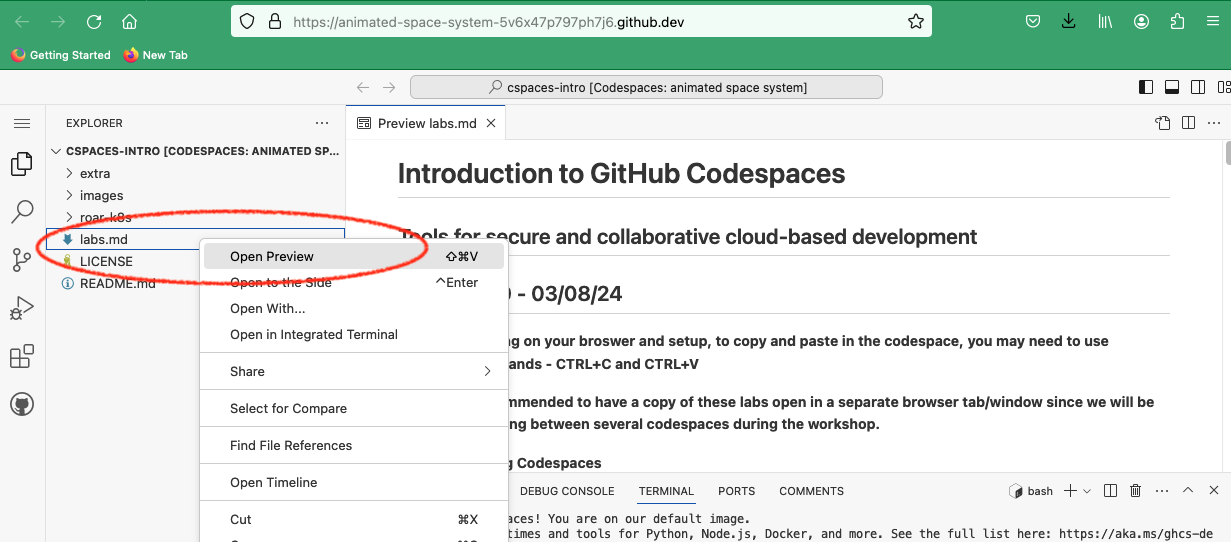Viewport: 1231px width, 542px height.
Task: Open the browser extensions puzzle icon
Action: pyautogui.click(x=1177, y=21)
